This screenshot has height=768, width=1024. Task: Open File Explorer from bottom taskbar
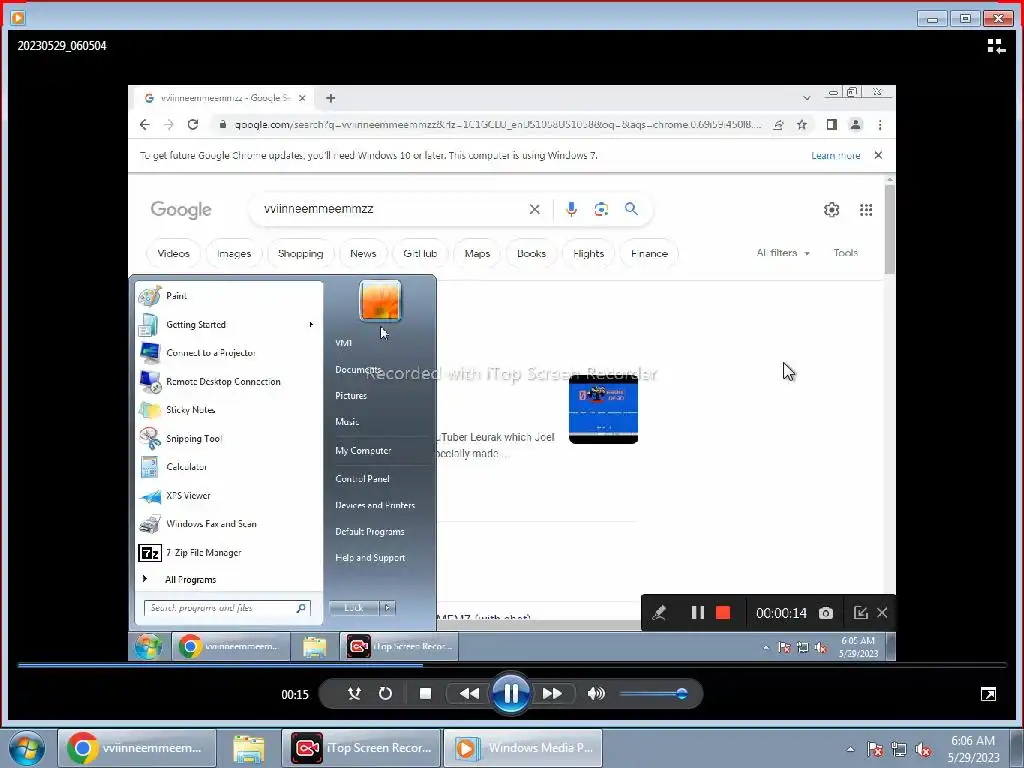249,748
